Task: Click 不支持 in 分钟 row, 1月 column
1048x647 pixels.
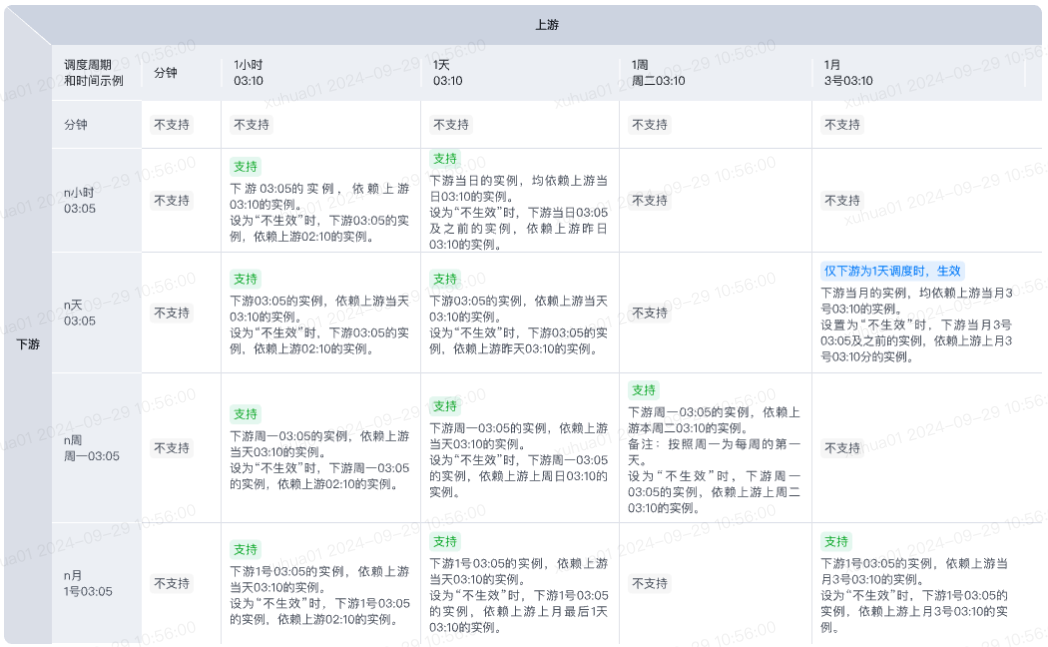Action: 842,124
